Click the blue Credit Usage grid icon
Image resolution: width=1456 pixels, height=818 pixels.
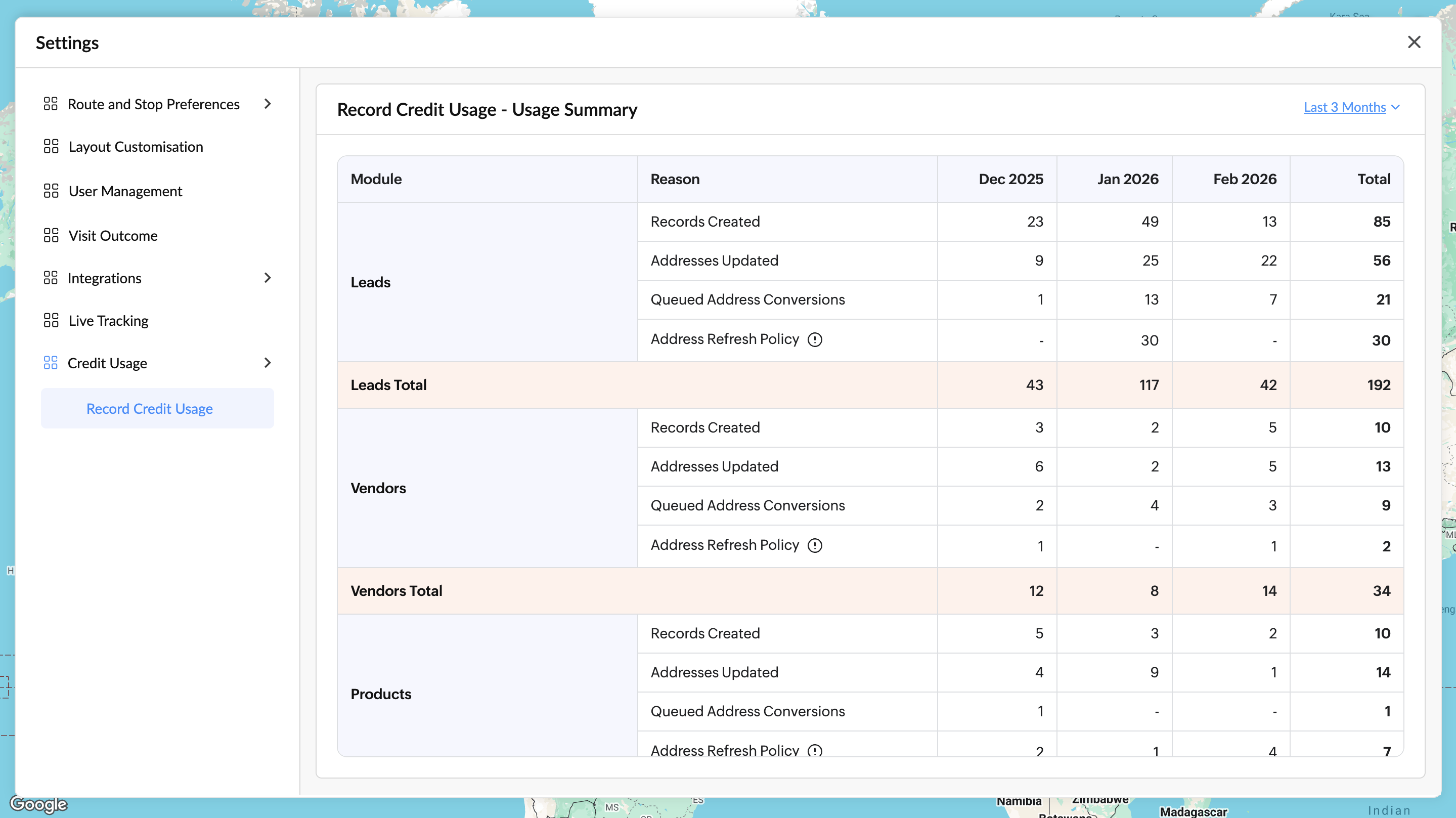click(x=51, y=363)
